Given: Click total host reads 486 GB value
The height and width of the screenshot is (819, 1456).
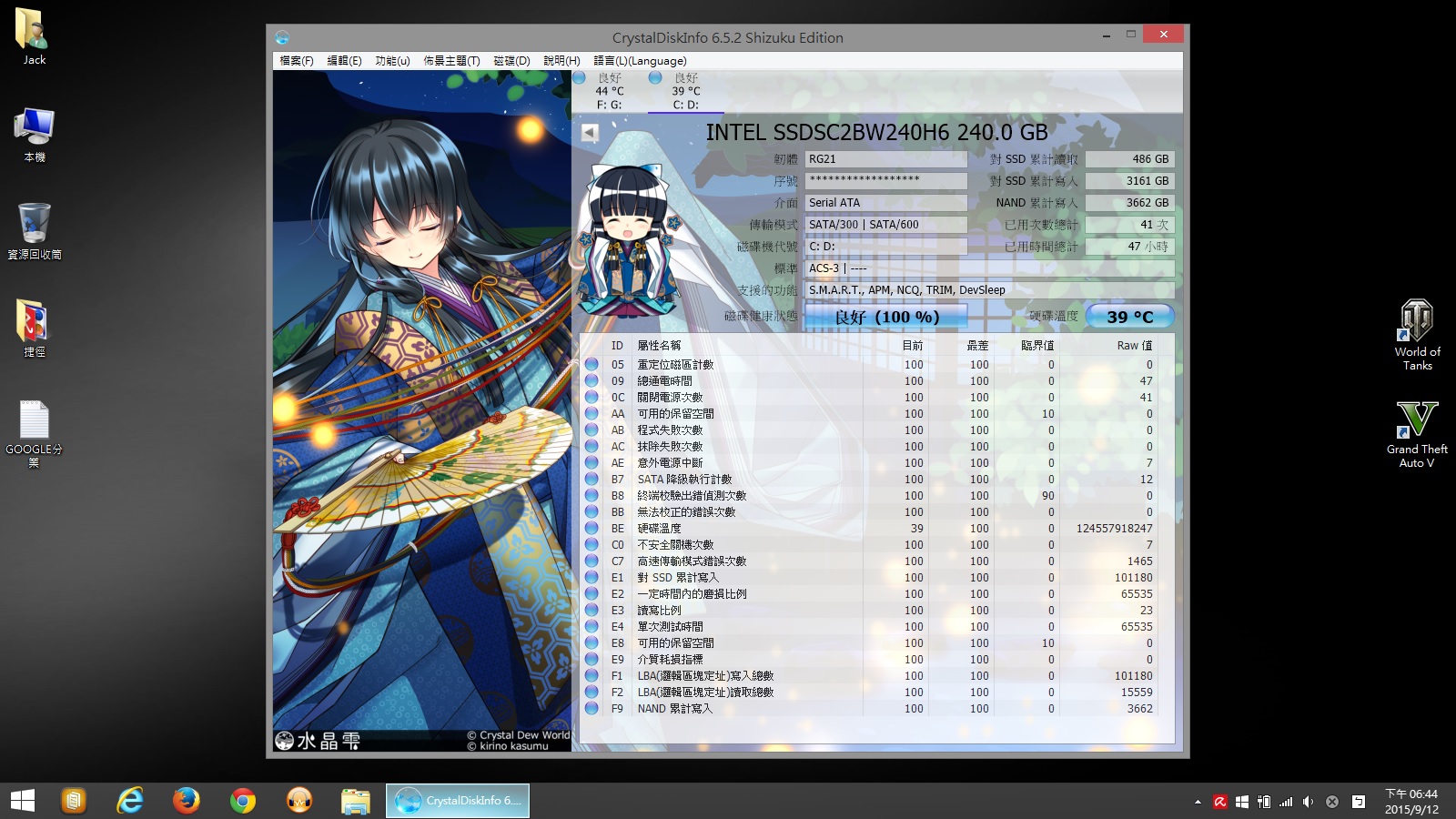Looking at the screenshot, I should point(1129,159).
